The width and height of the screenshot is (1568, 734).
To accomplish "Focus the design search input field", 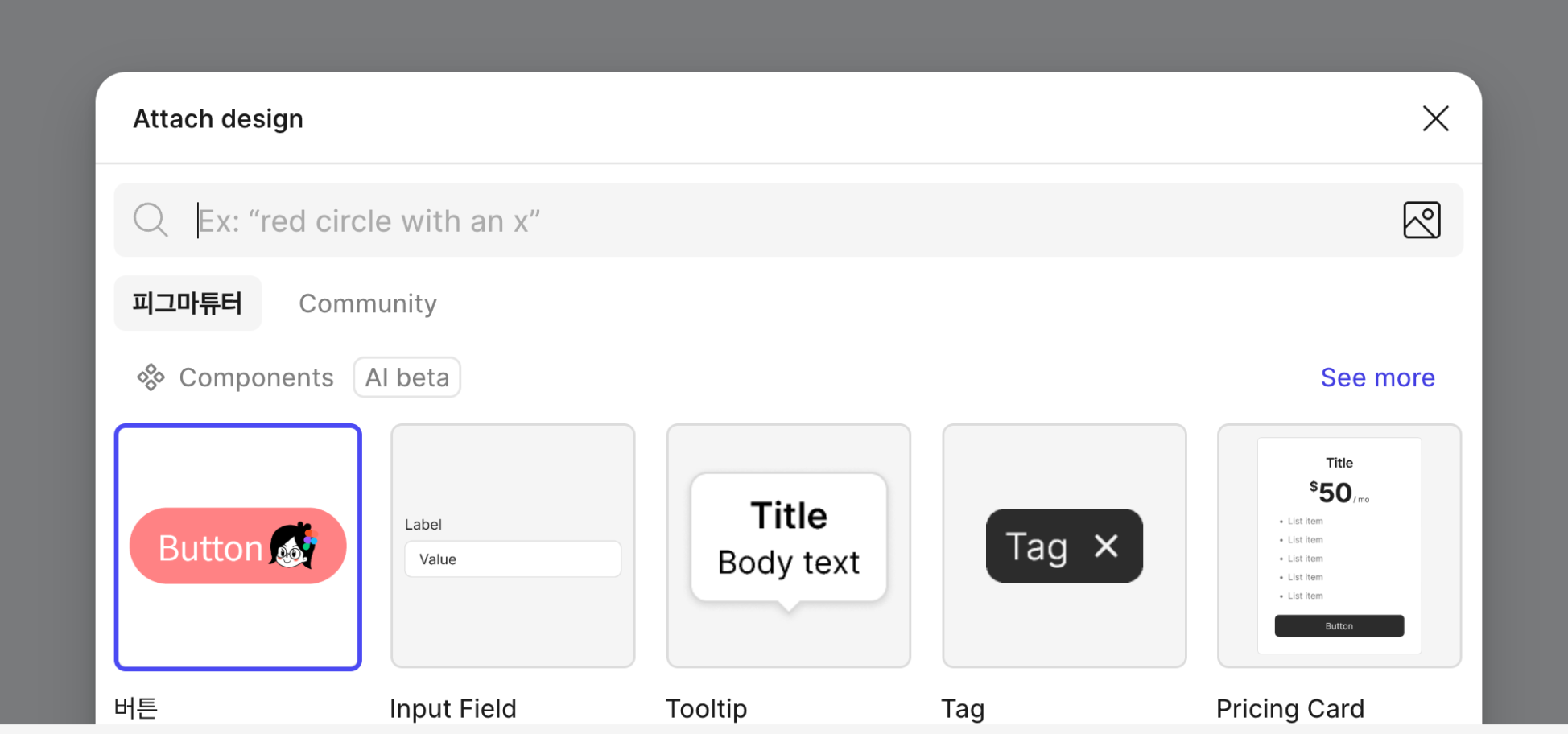I will point(788,220).
